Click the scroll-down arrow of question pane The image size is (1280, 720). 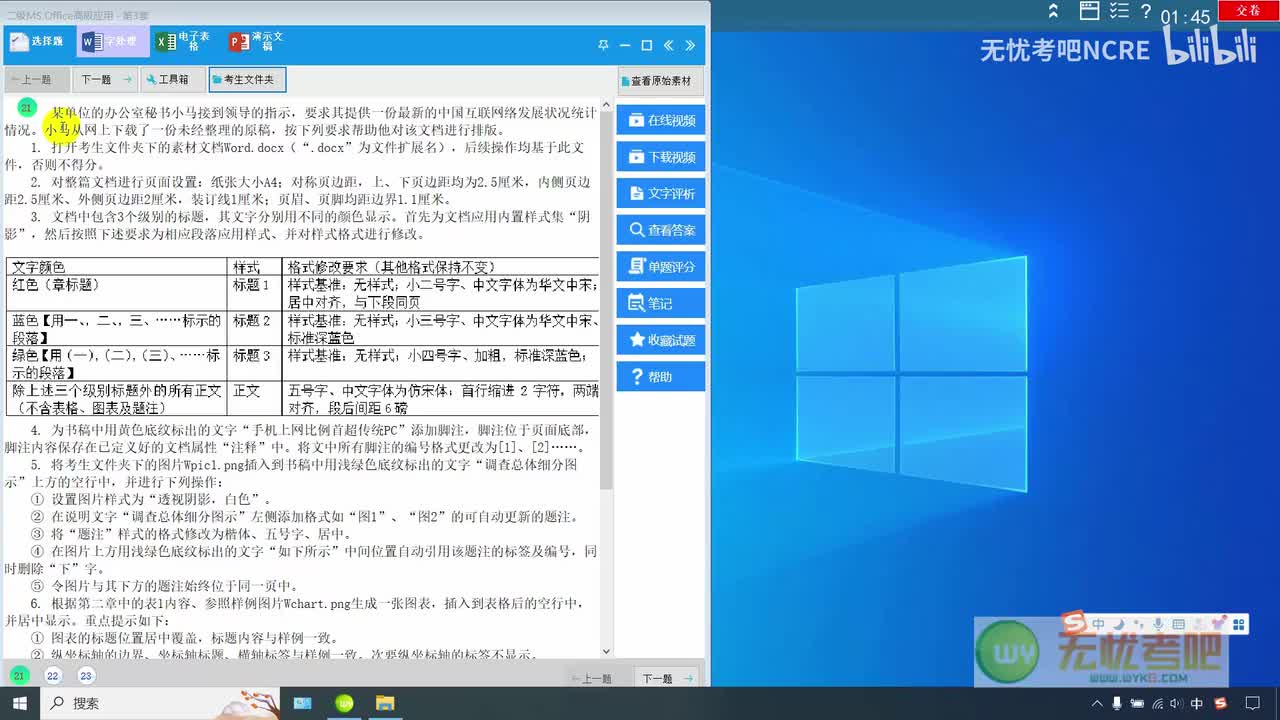[606, 651]
